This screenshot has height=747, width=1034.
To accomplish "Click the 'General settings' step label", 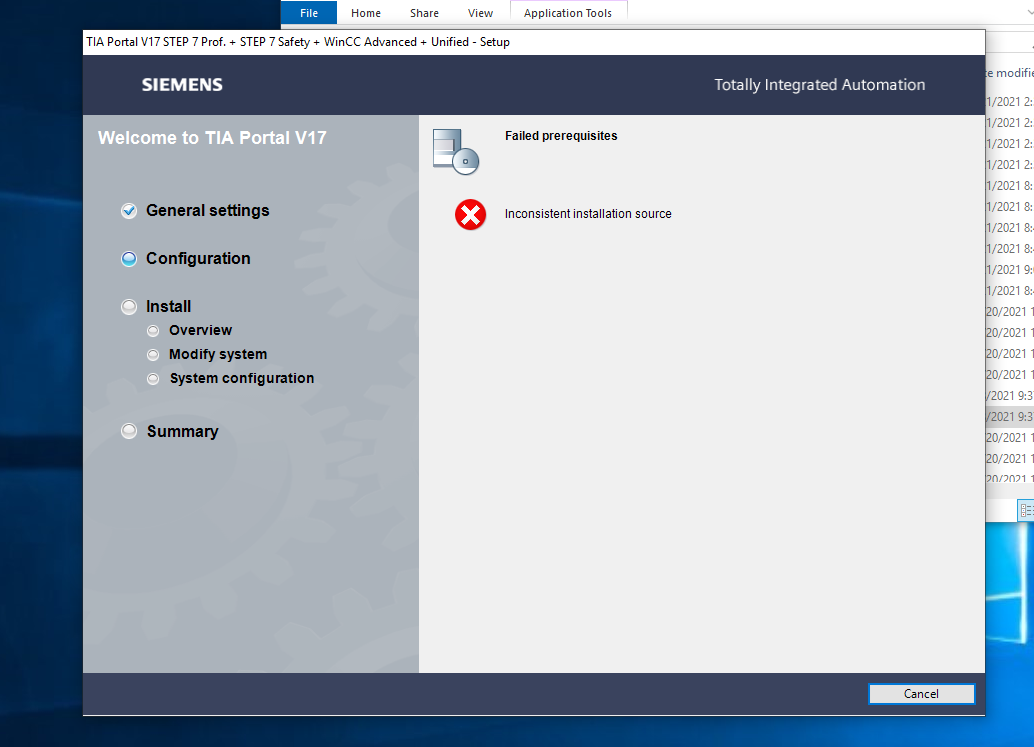I will point(208,210).
